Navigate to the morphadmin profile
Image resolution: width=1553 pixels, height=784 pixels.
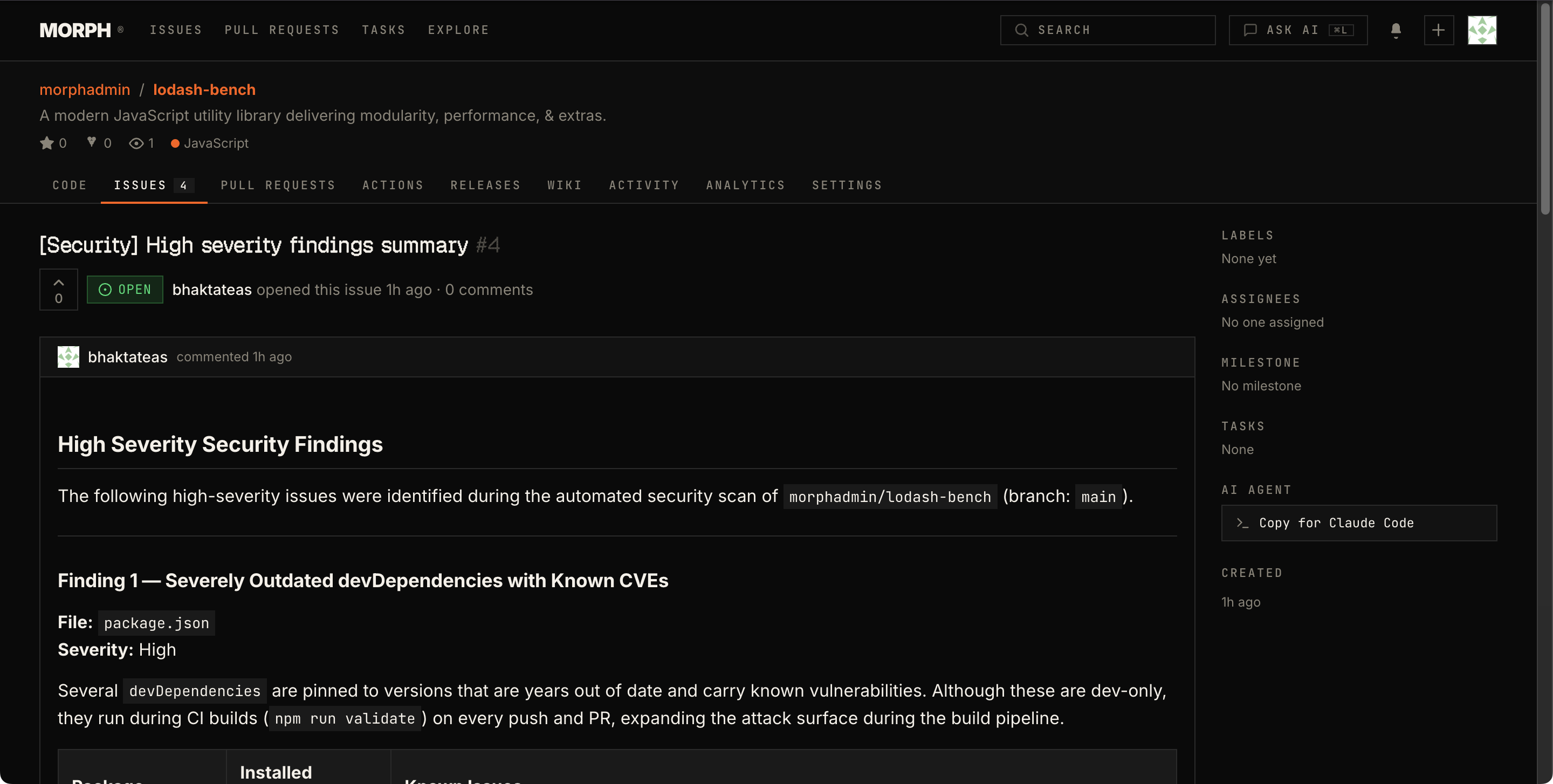click(85, 89)
